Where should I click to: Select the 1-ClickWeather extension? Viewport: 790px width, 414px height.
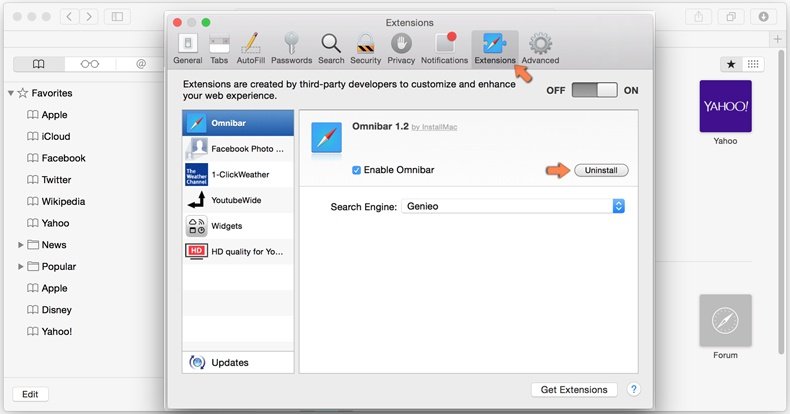click(x=238, y=174)
